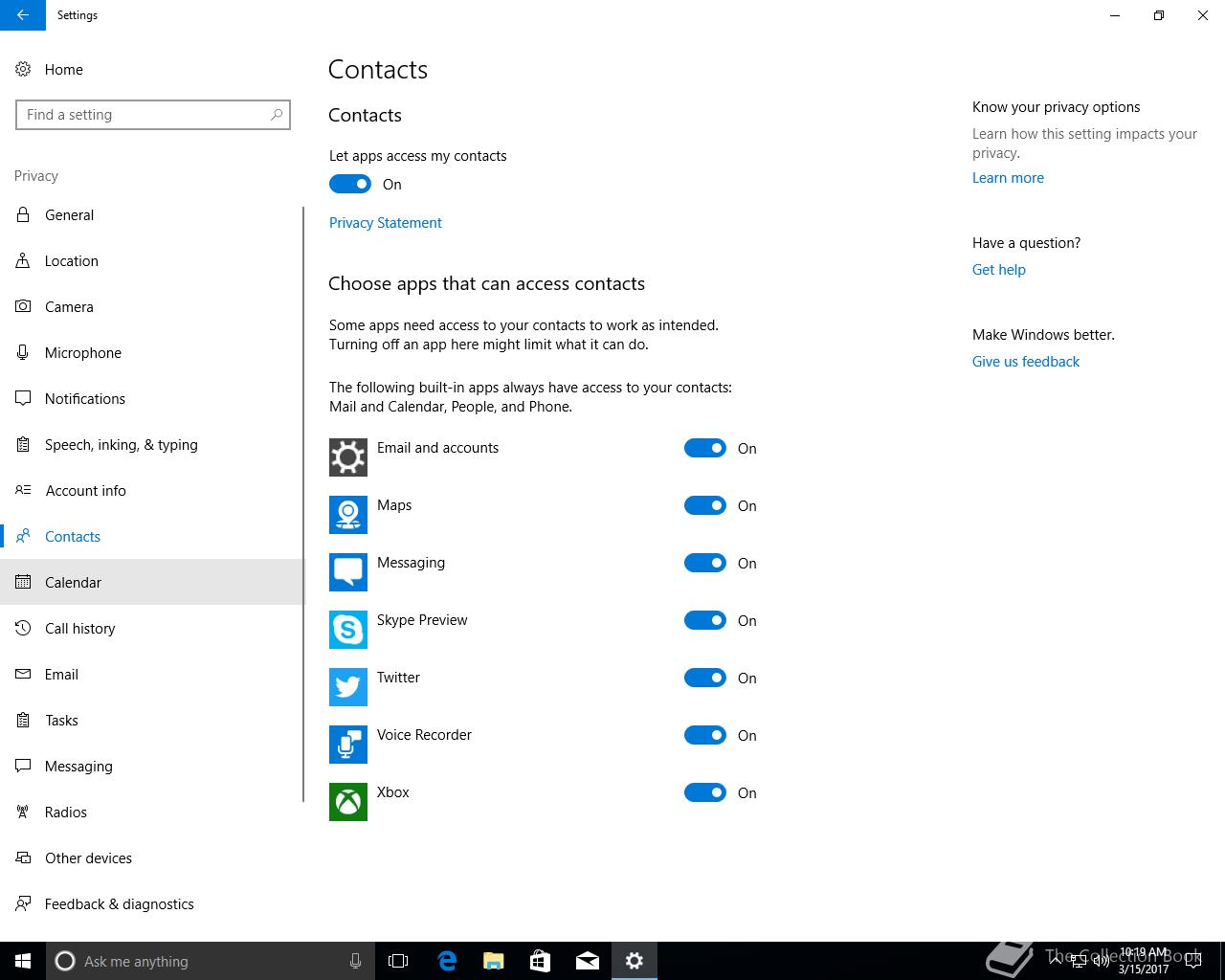This screenshot has width=1225, height=980.
Task: Click the Skype Preview app icon
Action: click(347, 630)
